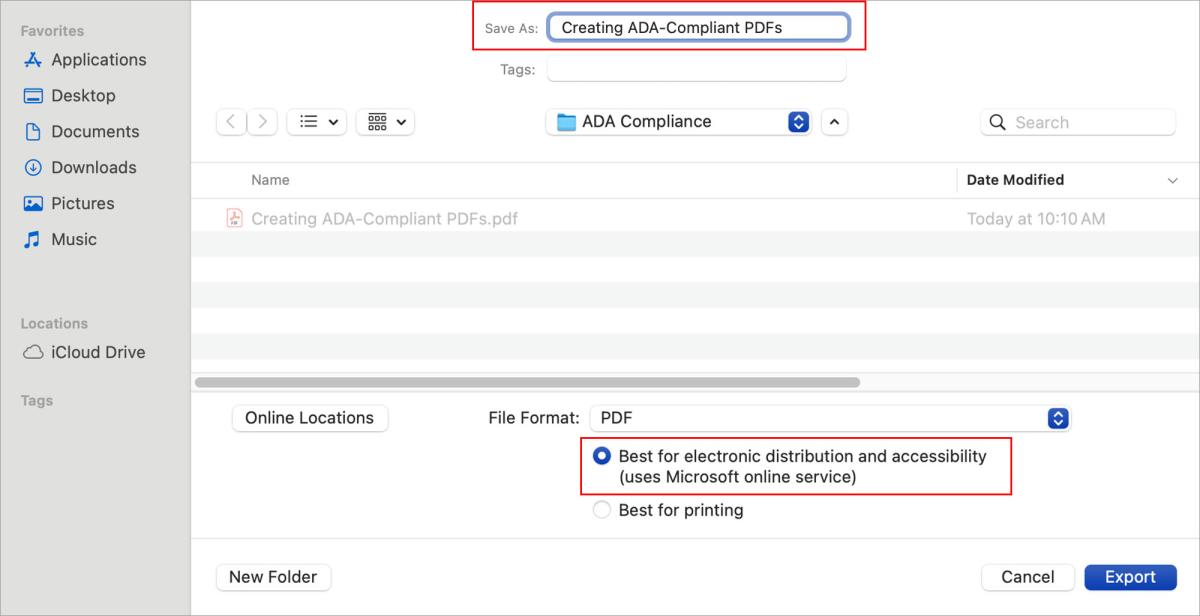The image size is (1200, 616).
Task: Open the Downloads folder
Action: [93, 167]
